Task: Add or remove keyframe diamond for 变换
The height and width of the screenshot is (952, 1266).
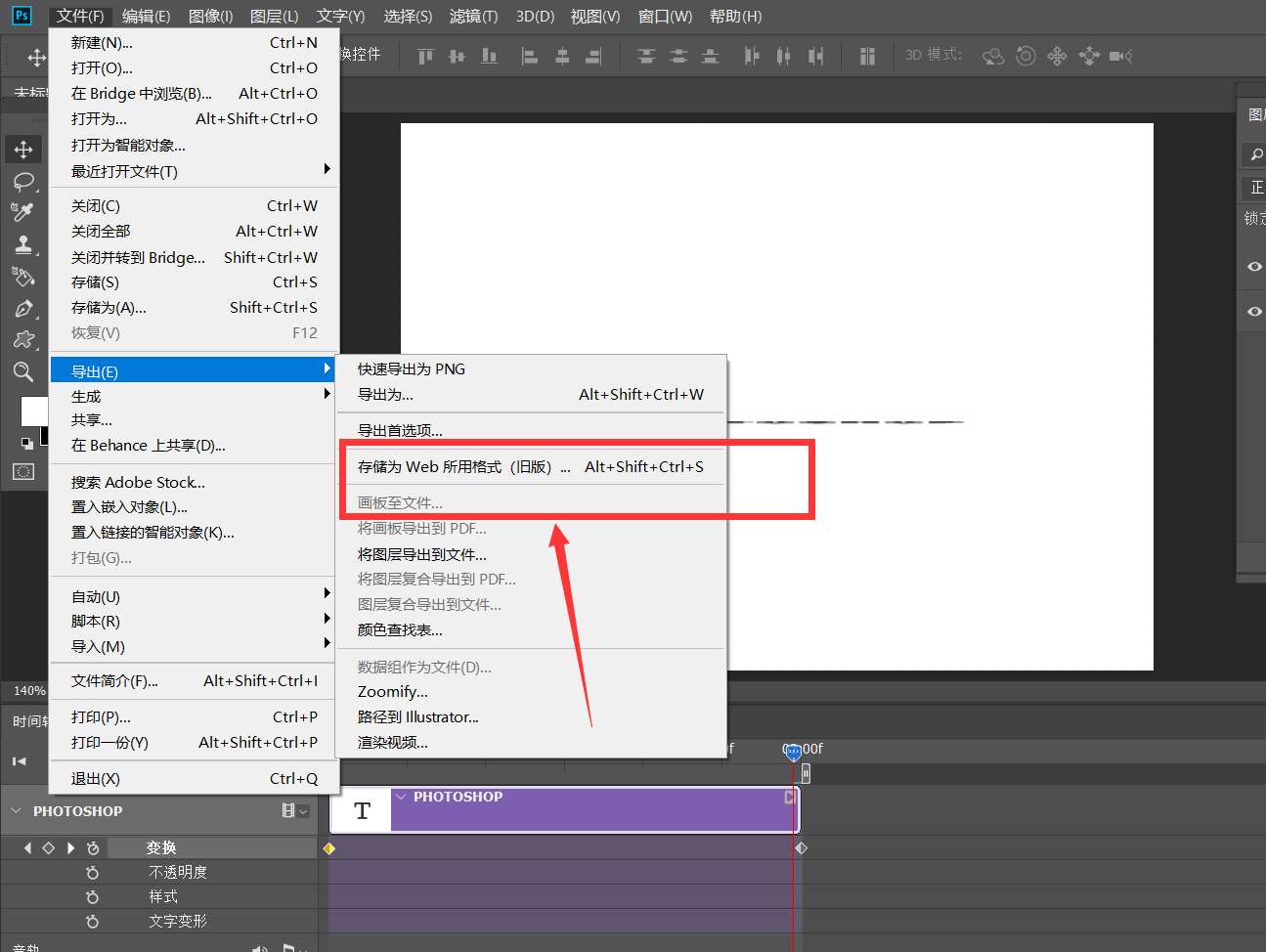Action: (48, 847)
